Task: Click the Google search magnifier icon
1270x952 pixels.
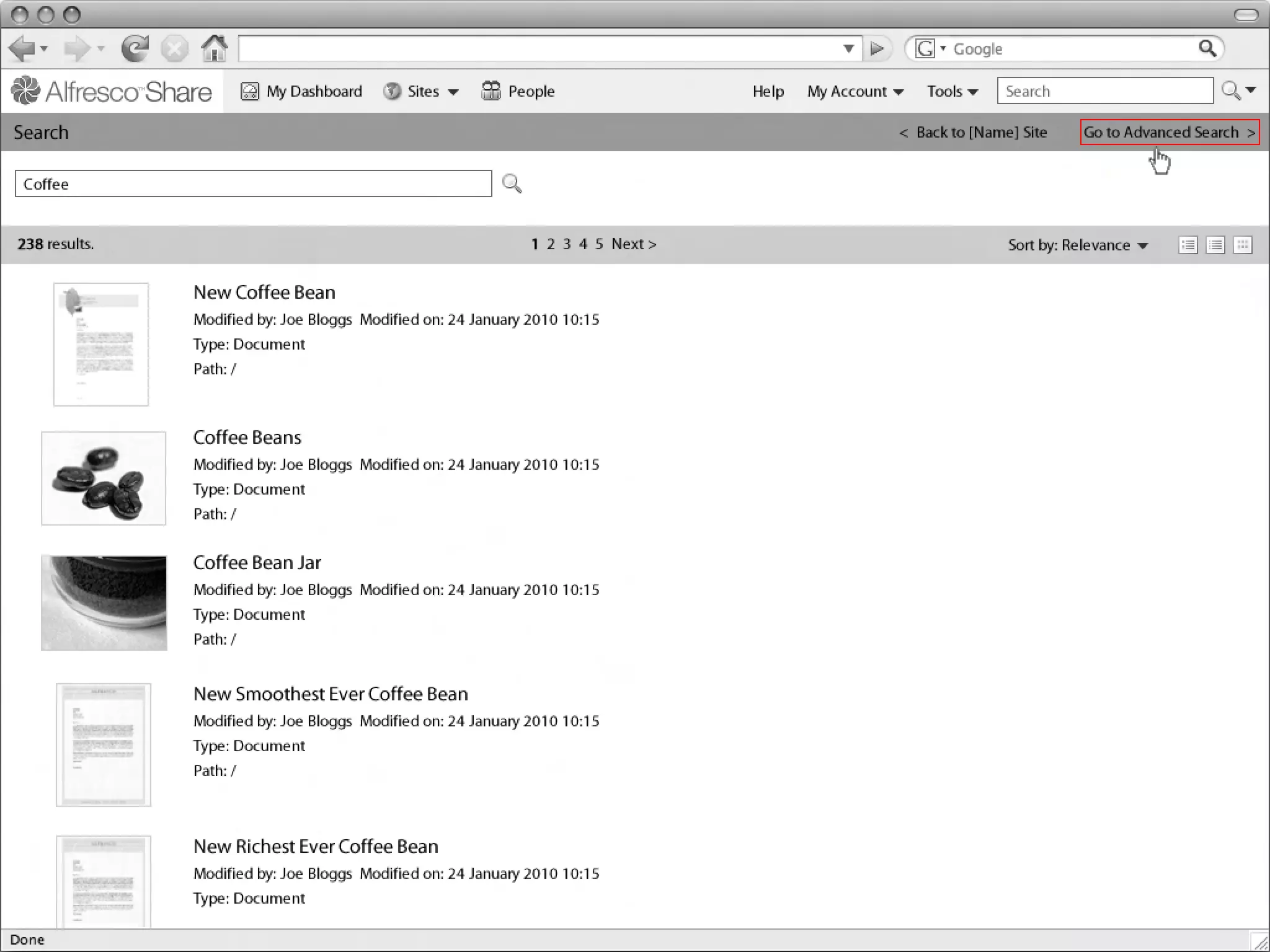Action: click(x=1207, y=48)
